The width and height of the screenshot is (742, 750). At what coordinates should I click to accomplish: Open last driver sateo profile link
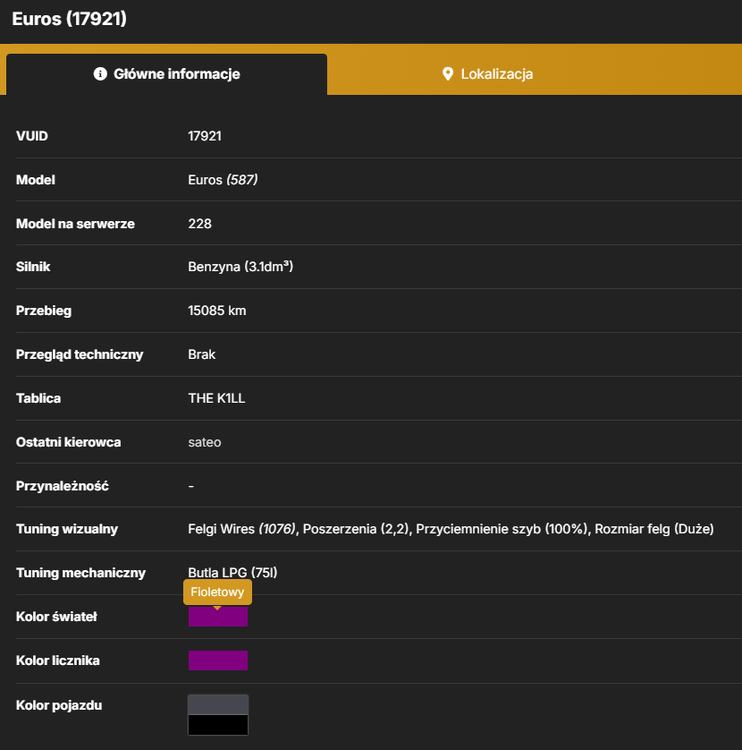[x=204, y=442]
